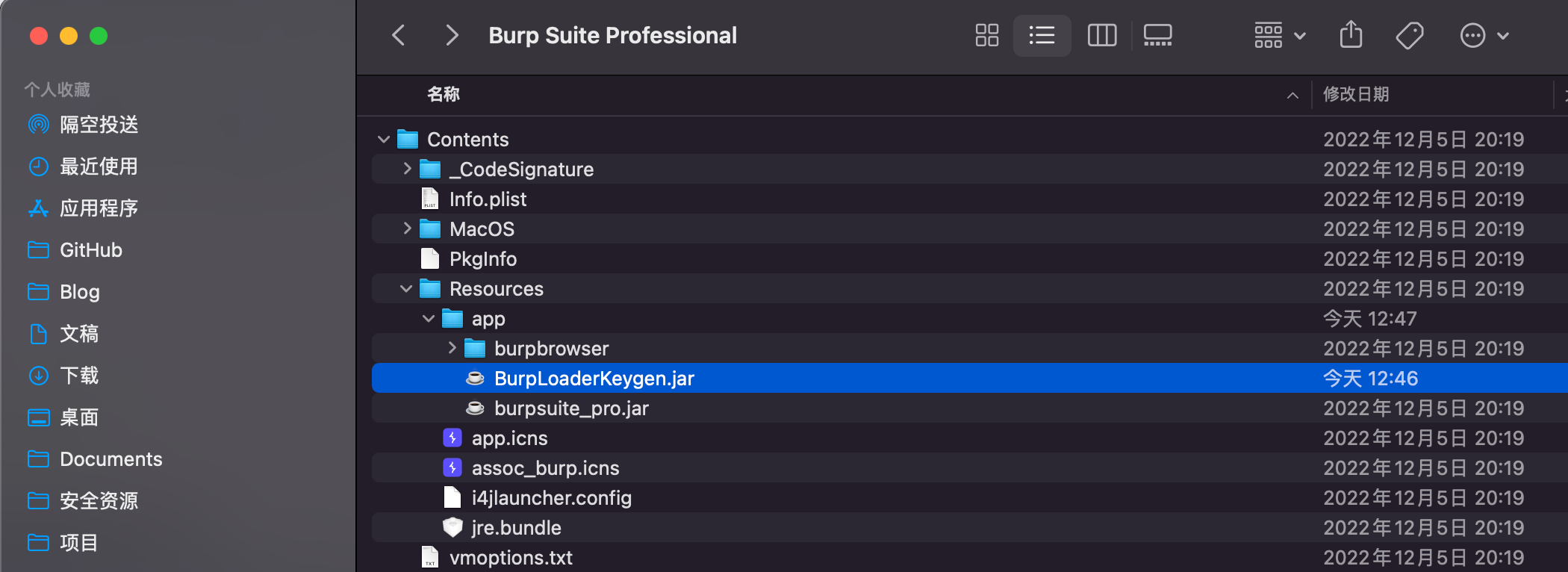The width and height of the screenshot is (1568, 572).
Task: Select the vmoptions.txt file name
Action: 511,558
